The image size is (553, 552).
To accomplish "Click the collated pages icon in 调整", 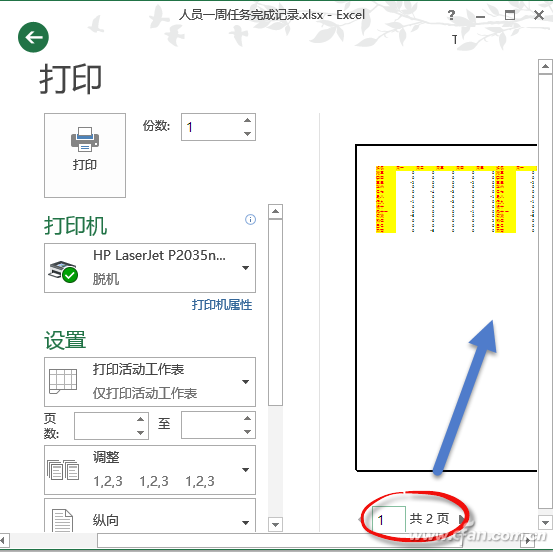I will 63,470.
